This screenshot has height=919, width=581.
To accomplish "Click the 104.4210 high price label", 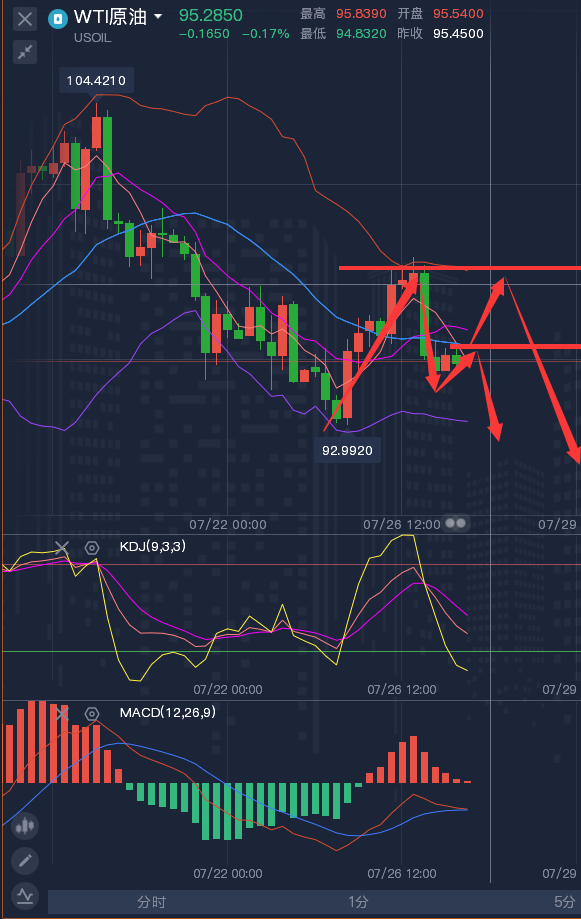I will (96, 81).
